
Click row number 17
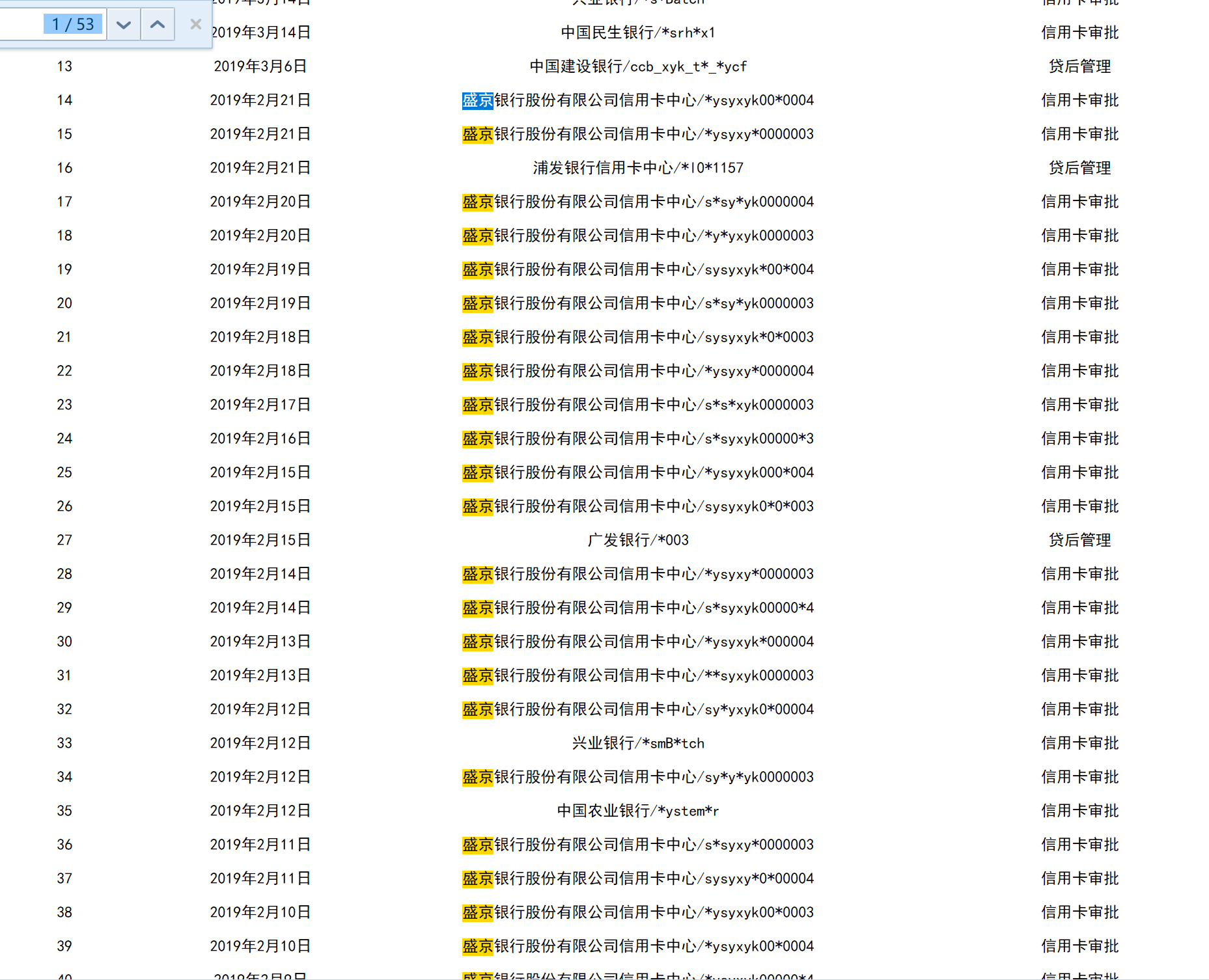tap(64, 202)
